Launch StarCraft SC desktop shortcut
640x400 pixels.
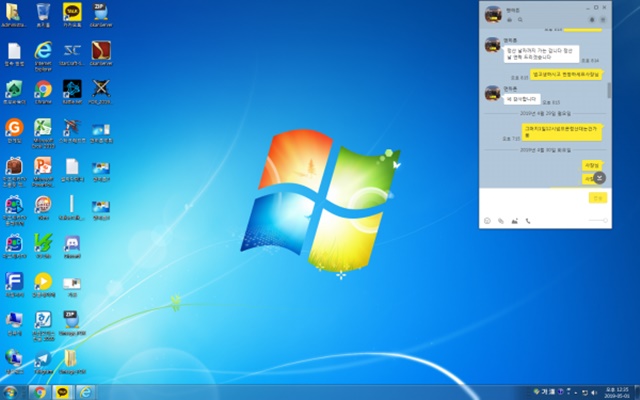[x=72, y=53]
